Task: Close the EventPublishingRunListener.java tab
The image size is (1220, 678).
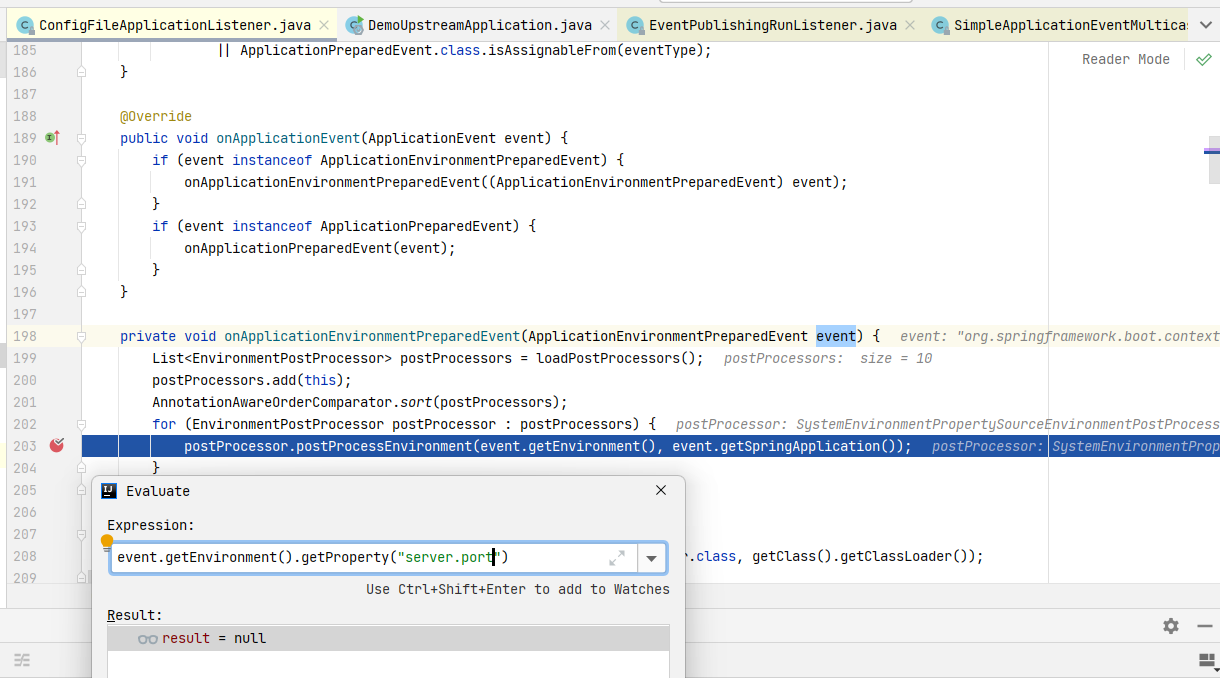Action: (x=911, y=25)
